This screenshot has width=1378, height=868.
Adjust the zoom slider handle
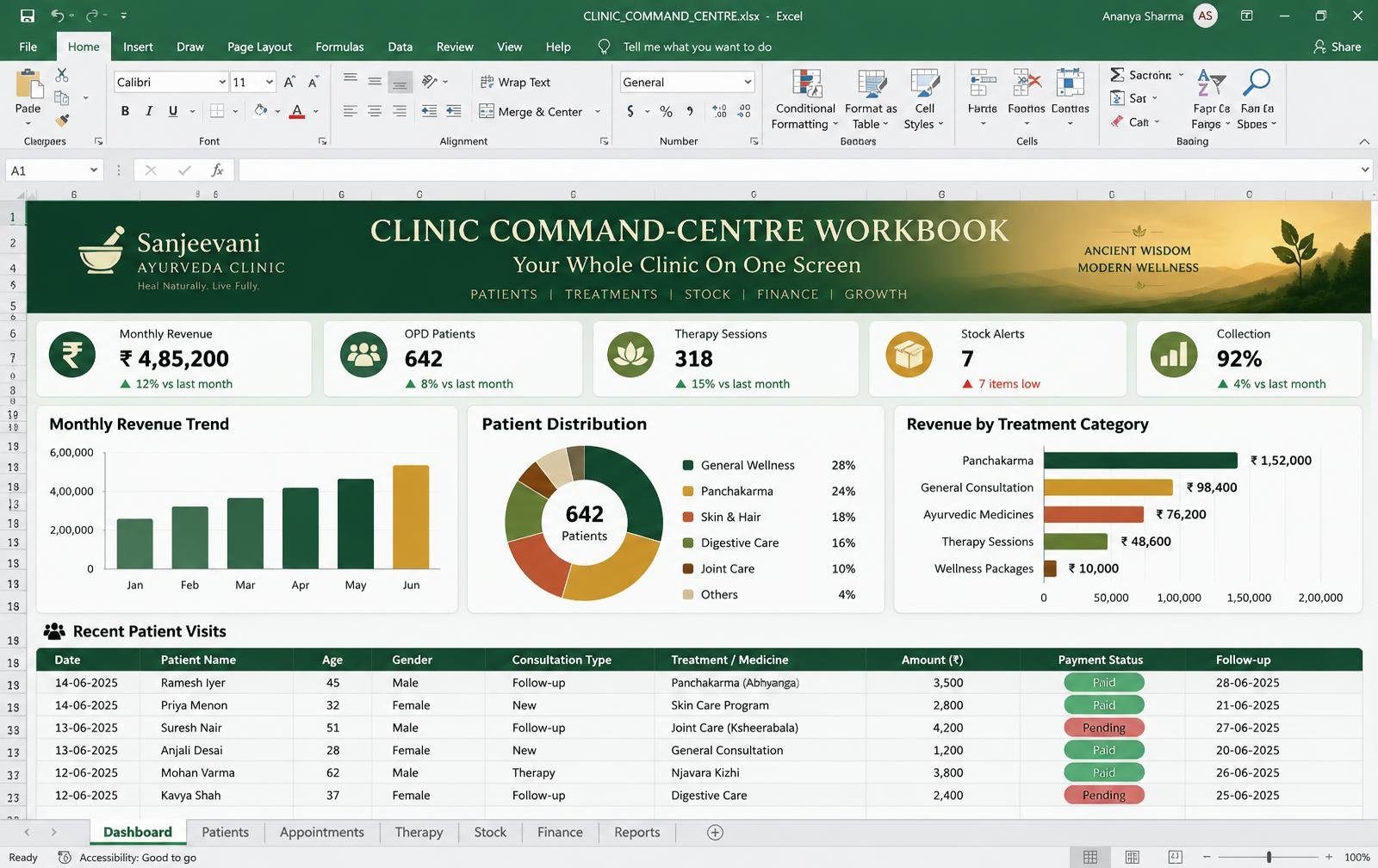pyautogui.click(x=1269, y=857)
